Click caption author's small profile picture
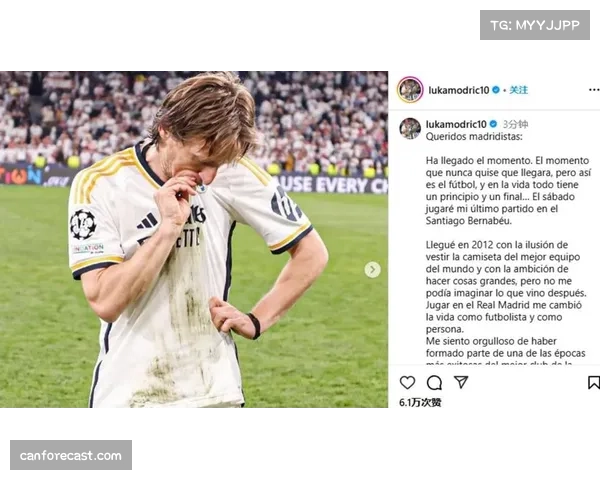The width and height of the screenshot is (600, 480). (410, 129)
